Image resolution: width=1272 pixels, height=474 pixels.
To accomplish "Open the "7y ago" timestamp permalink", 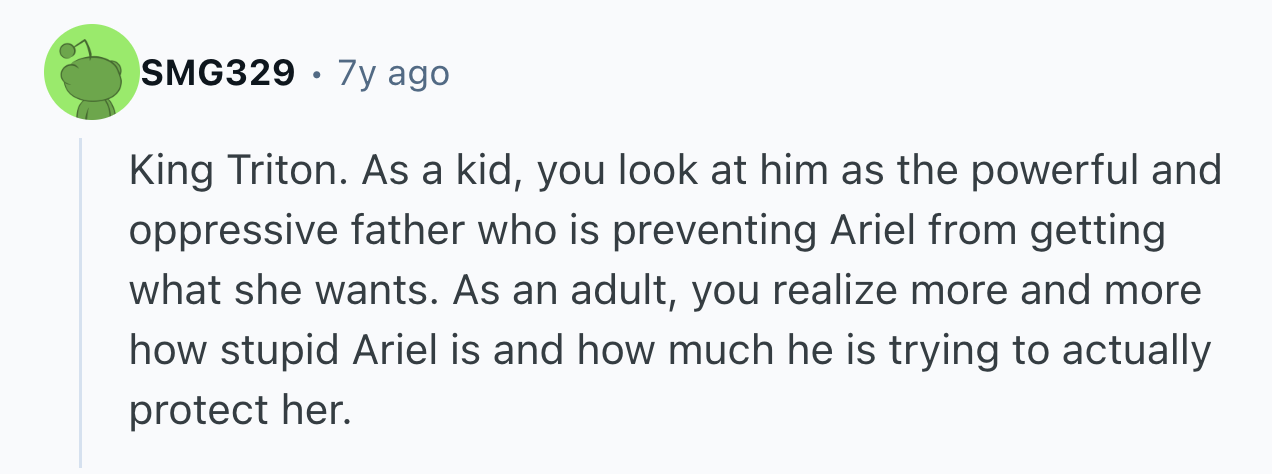I will (393, 73).
